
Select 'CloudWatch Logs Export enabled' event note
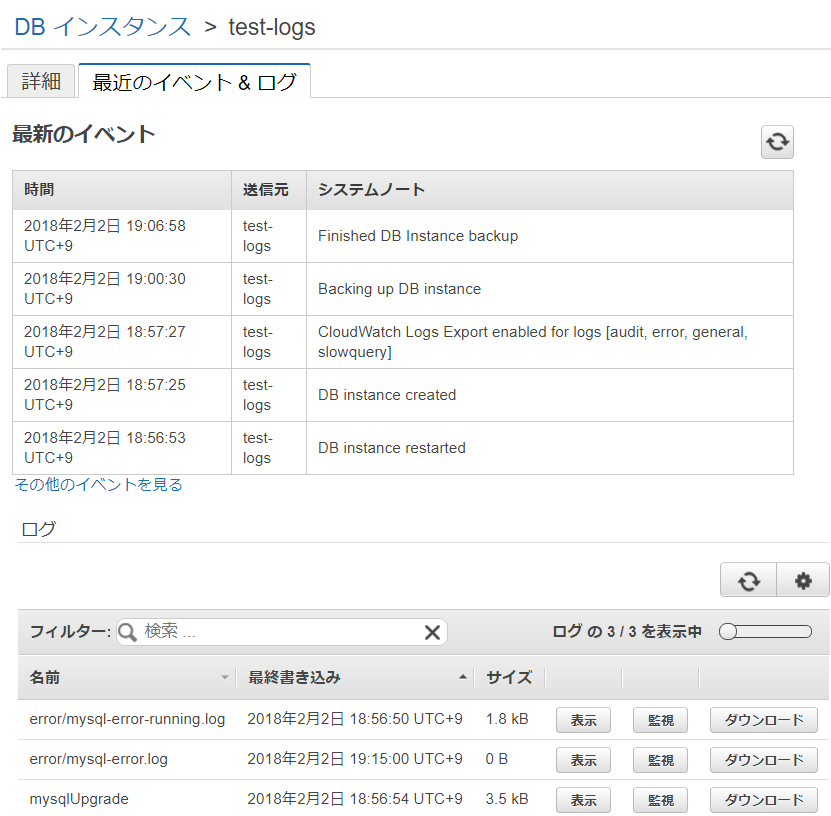pyautogui.click(x=533, y=342)
